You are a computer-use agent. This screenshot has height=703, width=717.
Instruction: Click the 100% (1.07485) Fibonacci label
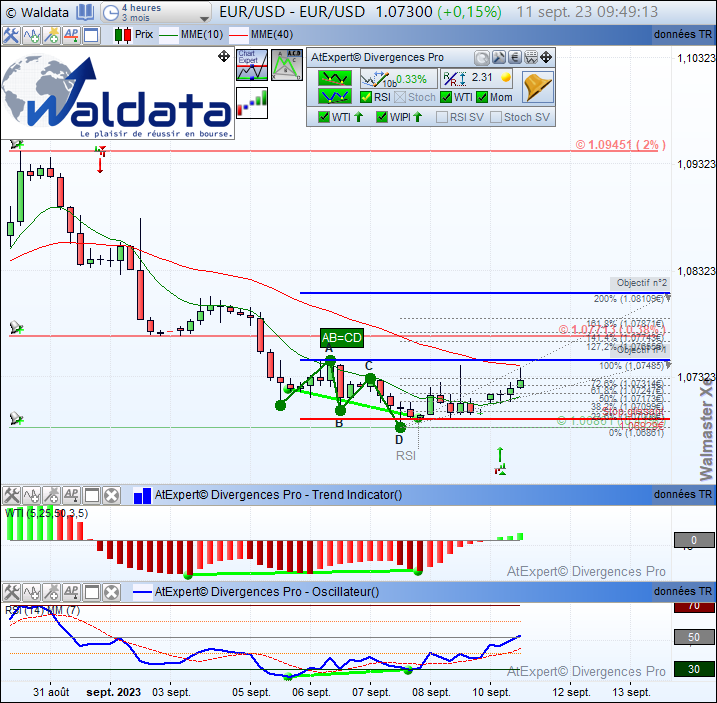coord(631,366)
